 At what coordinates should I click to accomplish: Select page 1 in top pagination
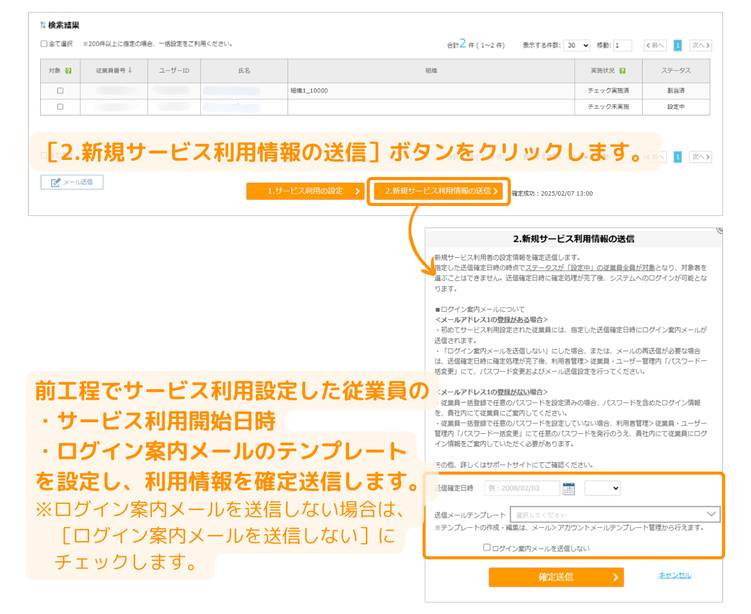[678, 45]
